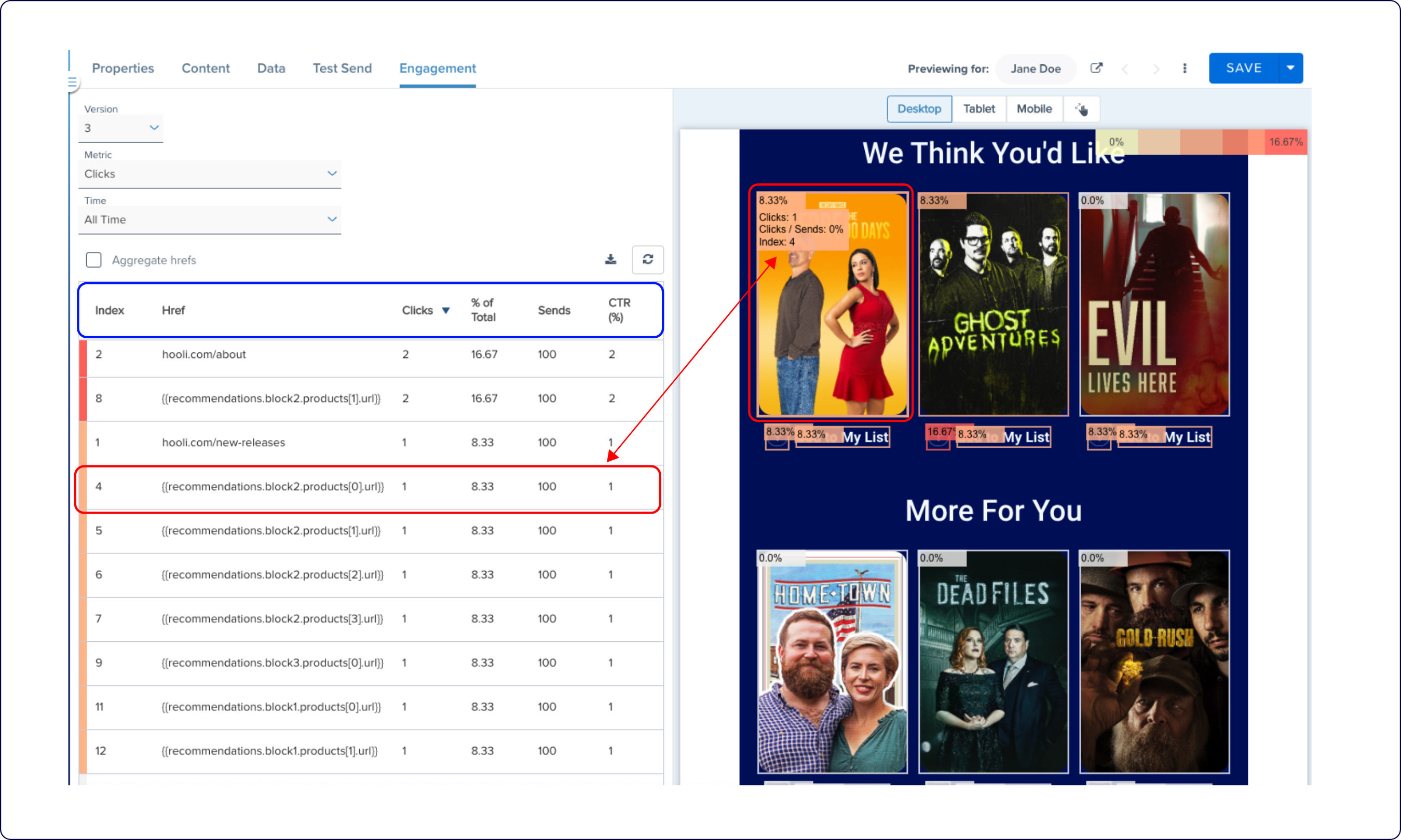Click the Evil Lives Here poster
The height and width of the screenshot is (840, 1401).
click(x=1154, y=305)
